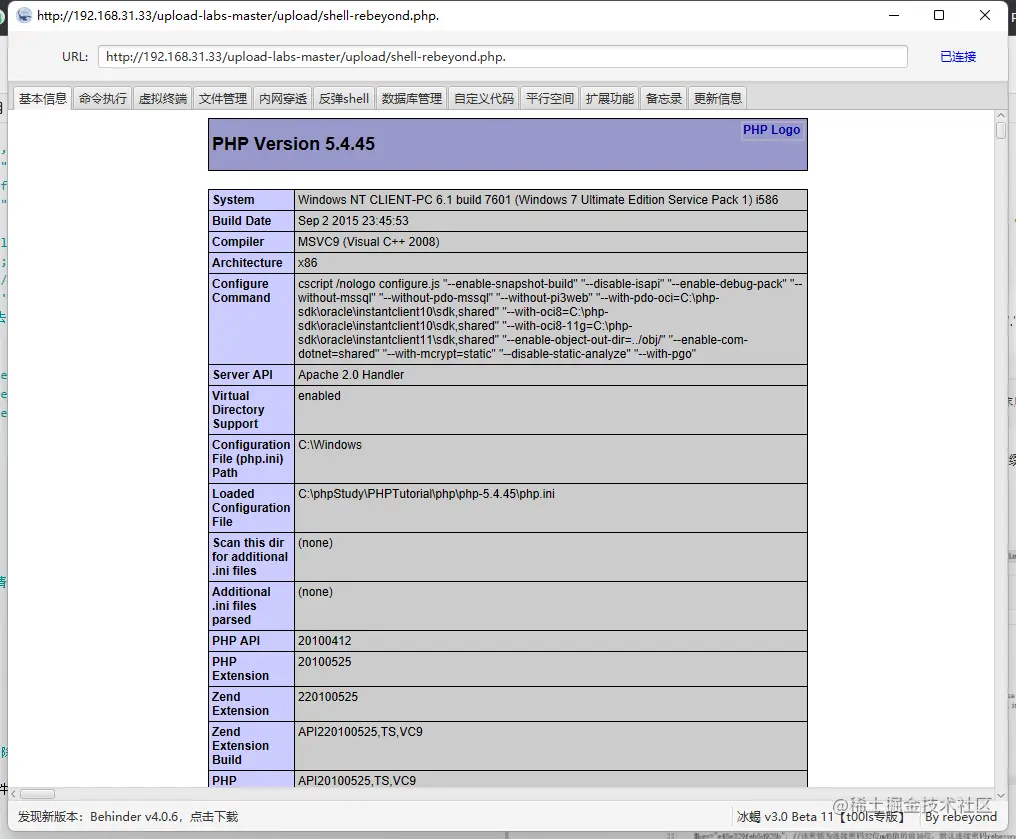Minimize the Behinder window
The height and width of the screenshot is (839, 1016).
(x=894, y=16)
